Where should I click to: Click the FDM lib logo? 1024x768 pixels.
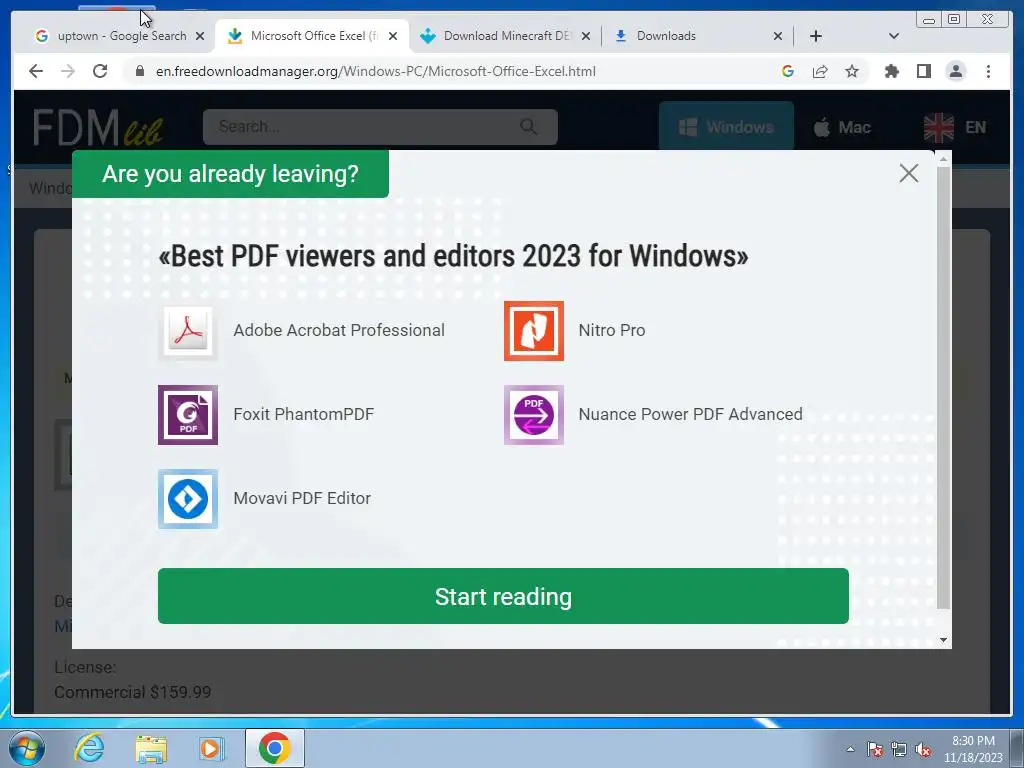98,127
